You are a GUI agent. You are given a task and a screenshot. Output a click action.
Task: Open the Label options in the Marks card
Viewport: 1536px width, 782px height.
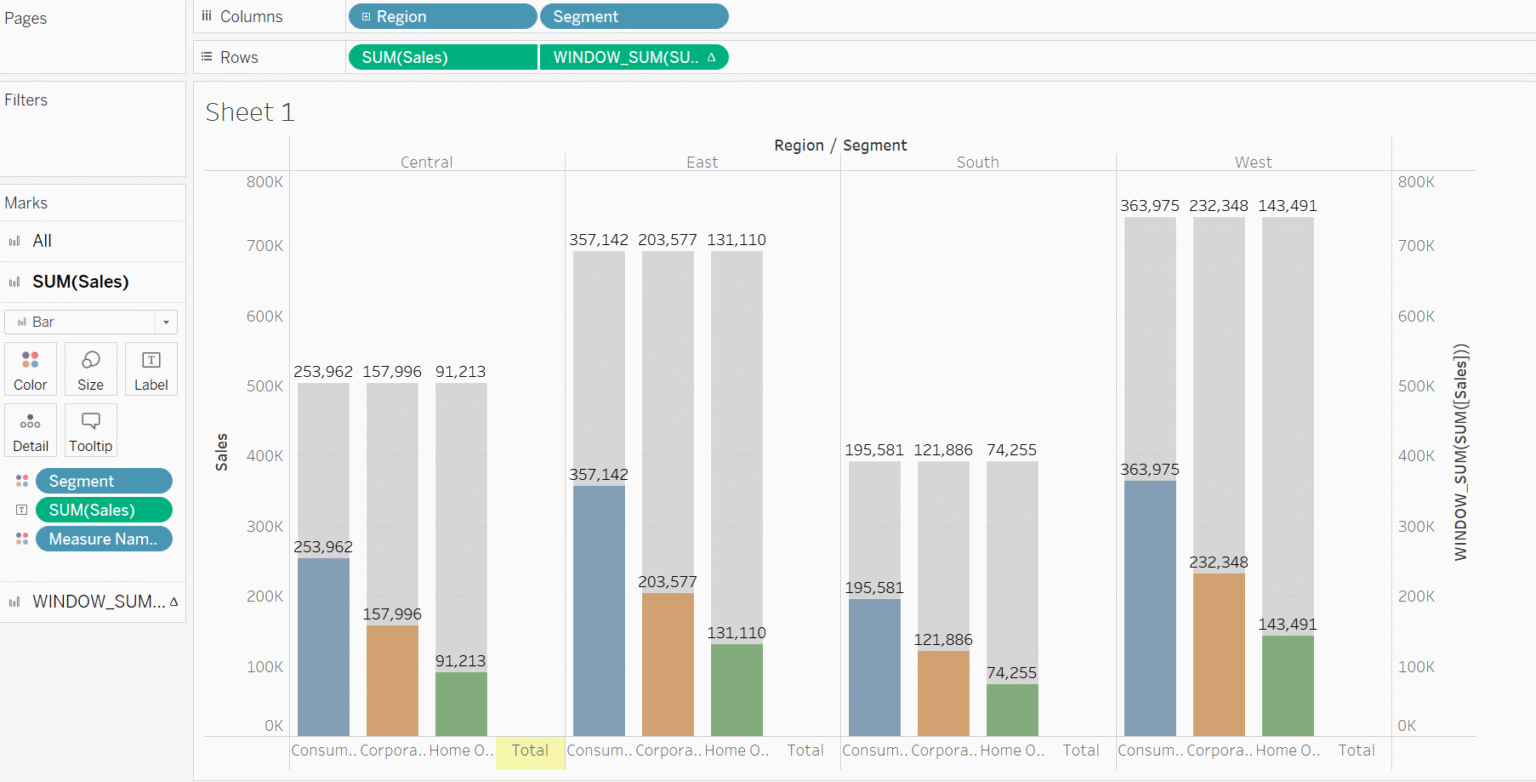coord(151,368)
